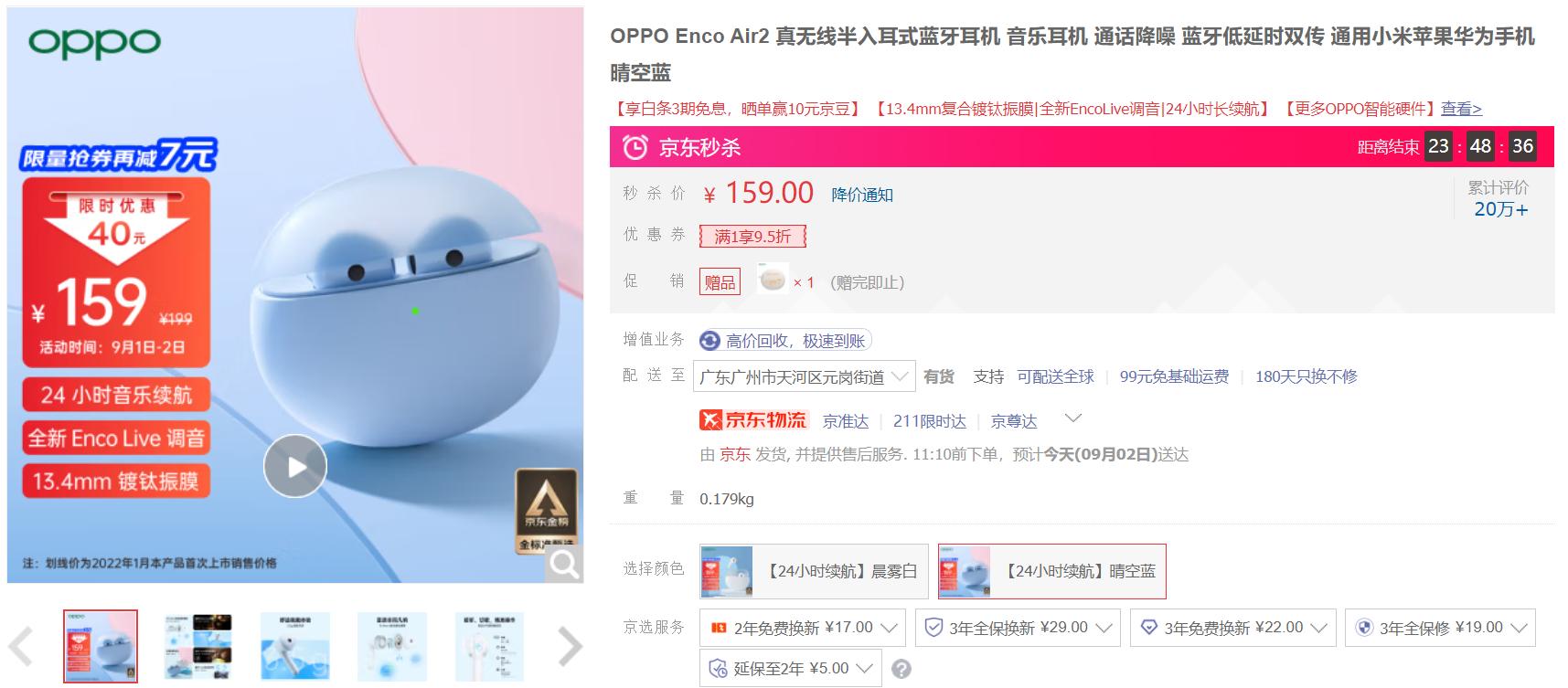Click the high-price recycling service icon

[709, 341]
